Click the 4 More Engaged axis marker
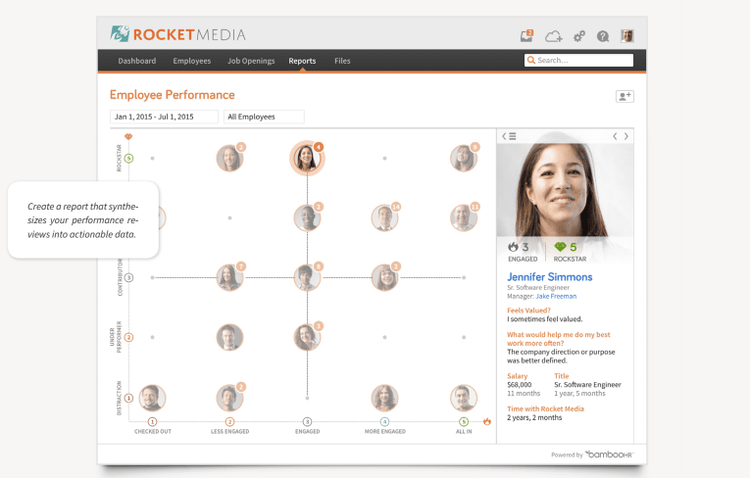 (x=385, y=422)
